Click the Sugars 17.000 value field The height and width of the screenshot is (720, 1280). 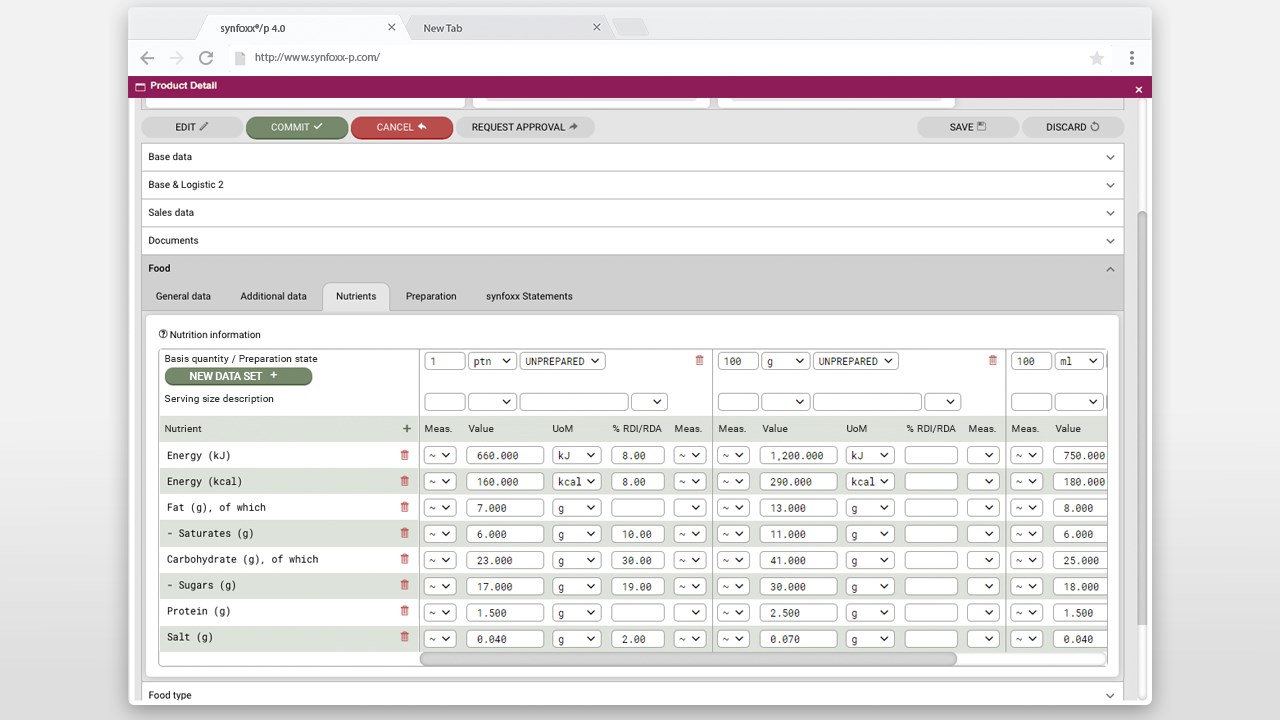(x=505, y=585)
